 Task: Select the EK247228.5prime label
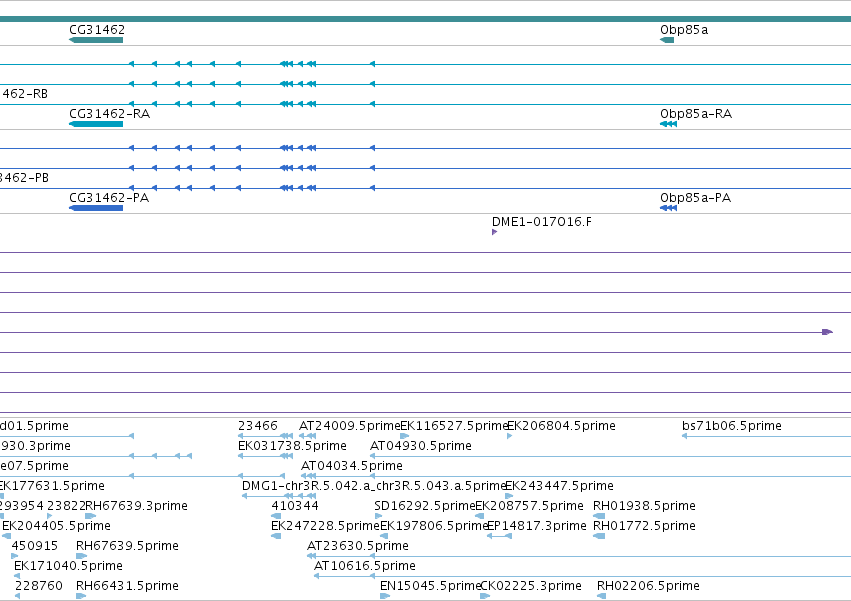click(x=325, y=526)
